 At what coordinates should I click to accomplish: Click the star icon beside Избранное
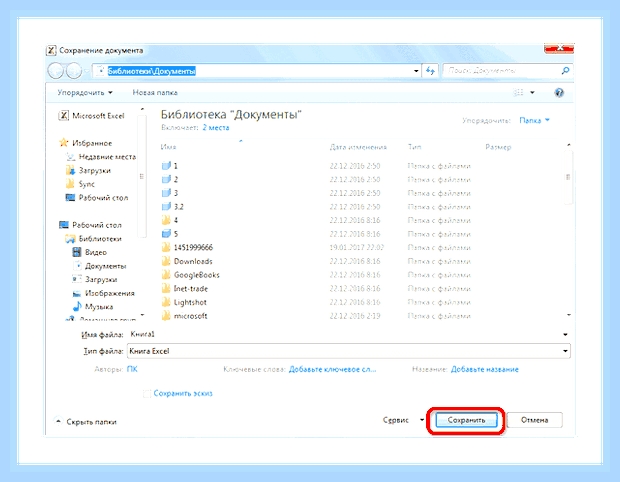click(x=64, y=143)
